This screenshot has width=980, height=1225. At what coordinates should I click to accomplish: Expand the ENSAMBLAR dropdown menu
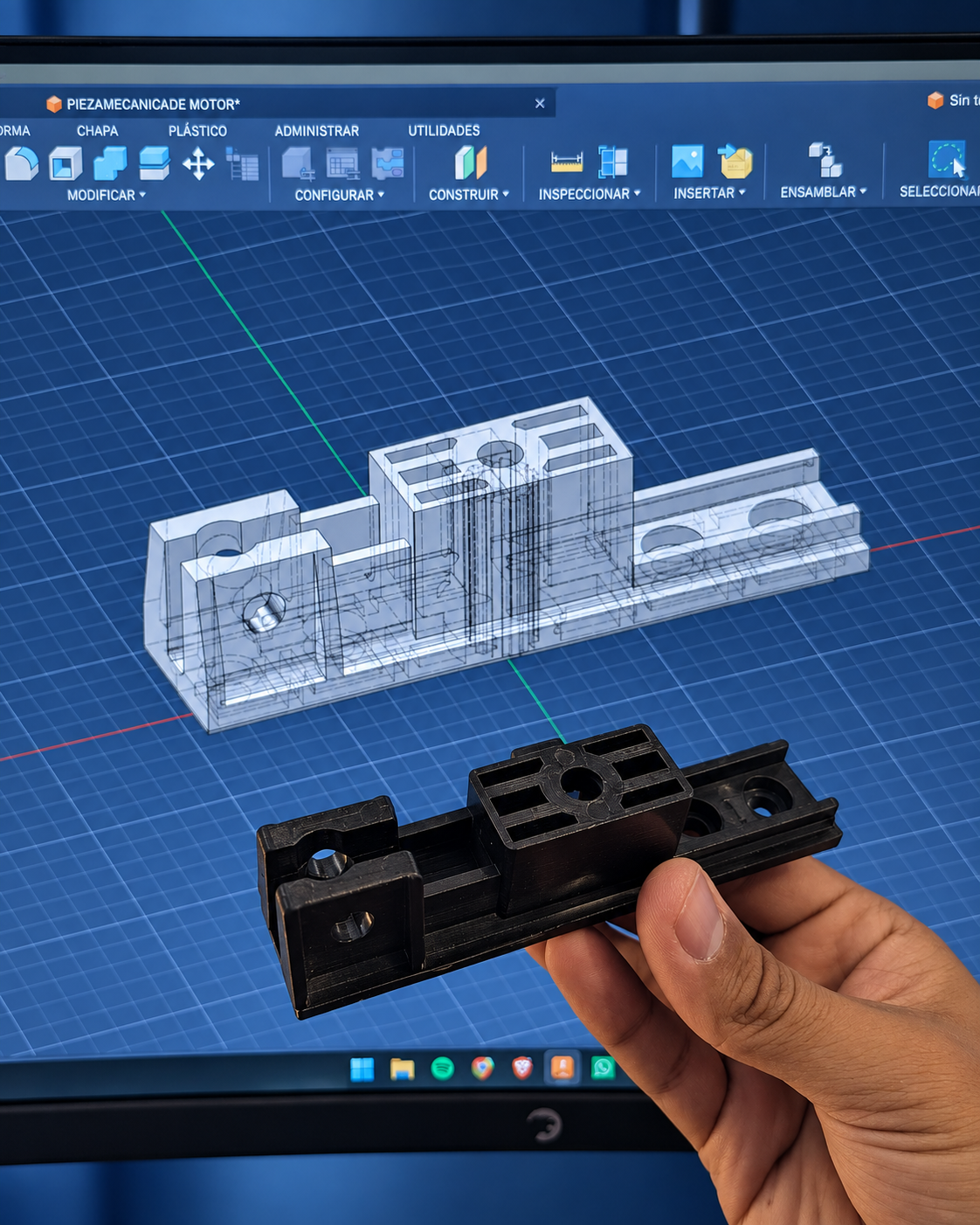[x=824, y=192]
